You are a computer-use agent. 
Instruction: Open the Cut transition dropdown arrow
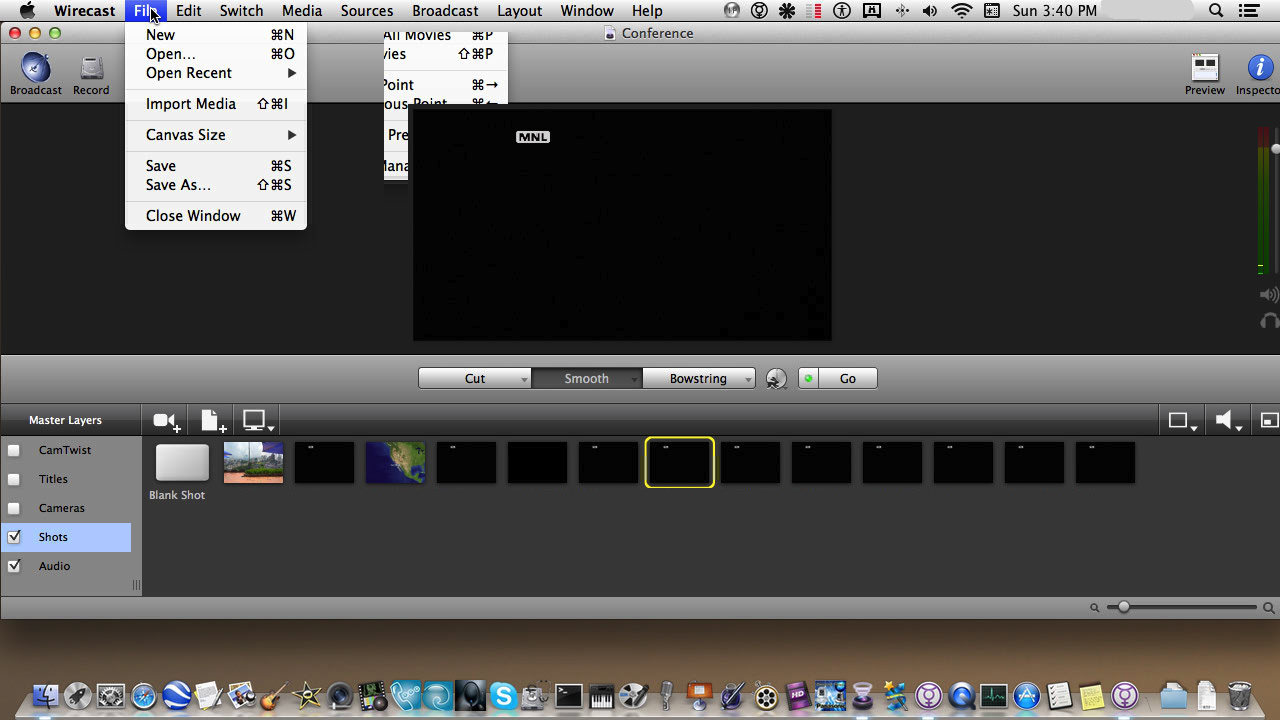coord(524,380)
